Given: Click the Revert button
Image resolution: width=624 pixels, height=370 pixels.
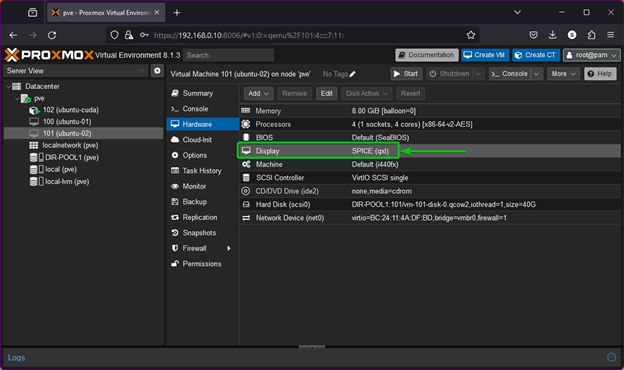Looking at the screenshot, I should [x=410, y=93].
